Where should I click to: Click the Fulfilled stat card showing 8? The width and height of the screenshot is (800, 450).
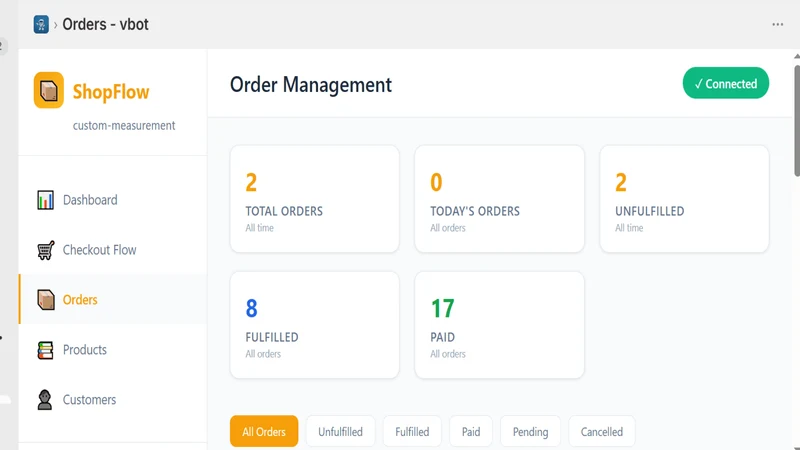(x=315, y=325)
